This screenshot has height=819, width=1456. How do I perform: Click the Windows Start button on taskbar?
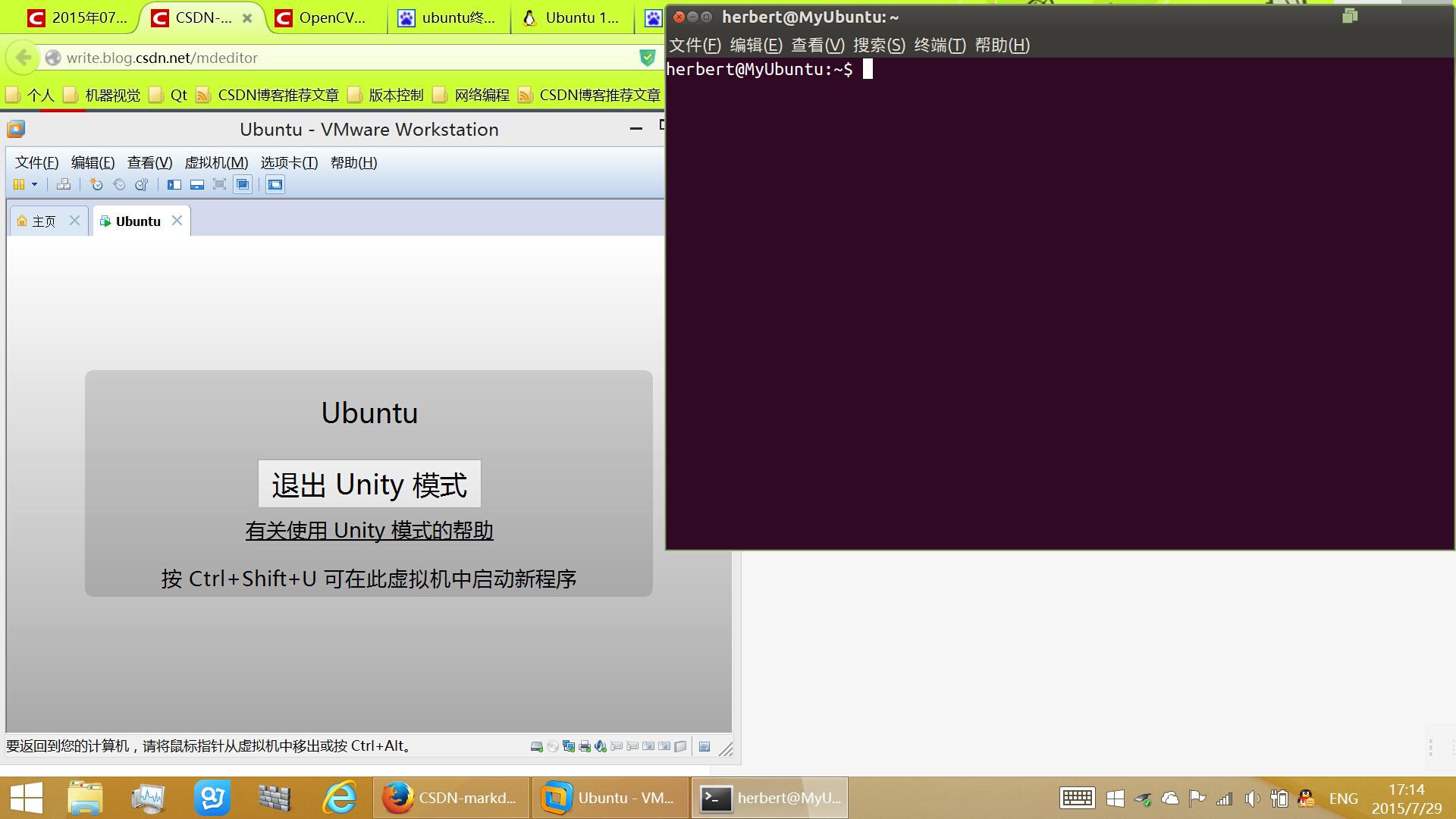tap(26, 798)
